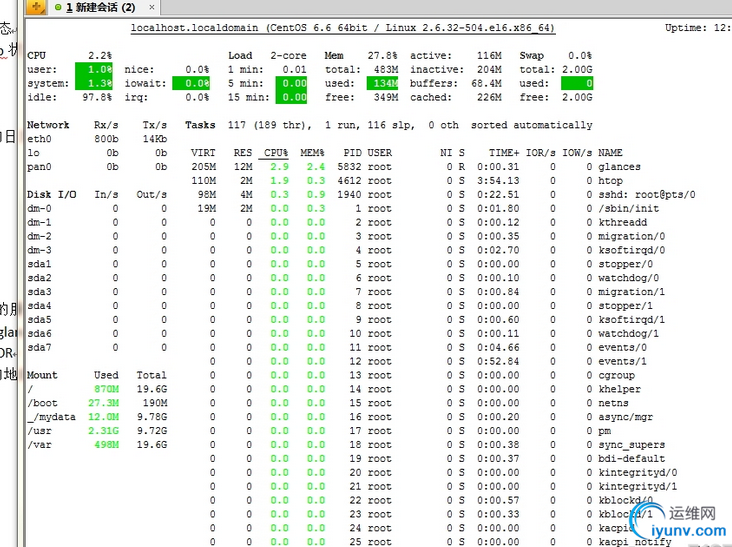Viewport: 732px width, 547px height.
Task: Click the idle value 97.8%
Action: [x=97, y=98]
